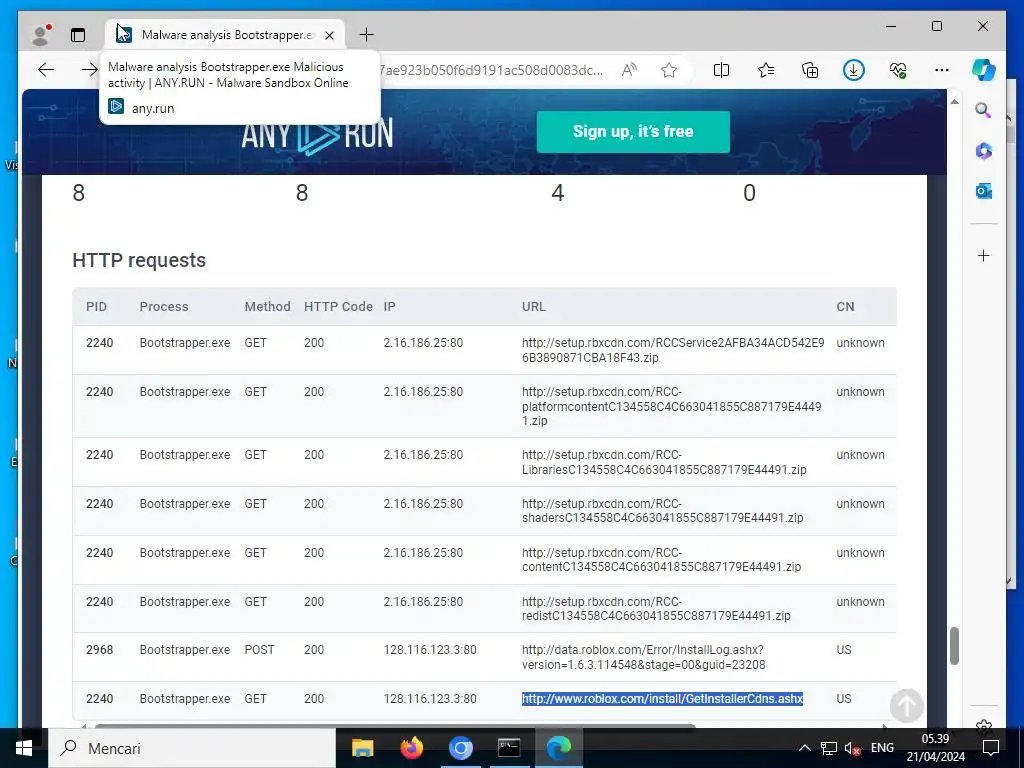Open the Favorites list icon
This screenshot has width=1024, height=768.
tap(765, 70)
